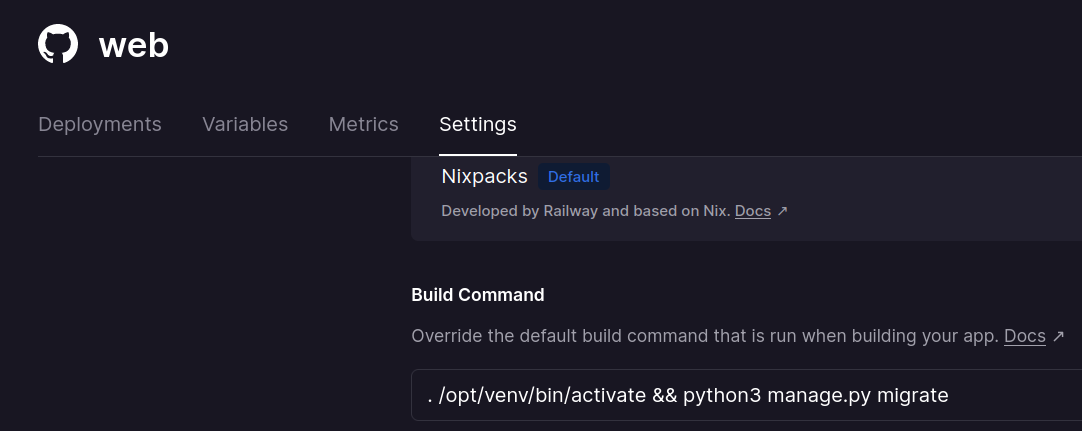Click the GitHub logo icon beside web
The width and height of the screenshot is (1082, 431).
[58, 44]
